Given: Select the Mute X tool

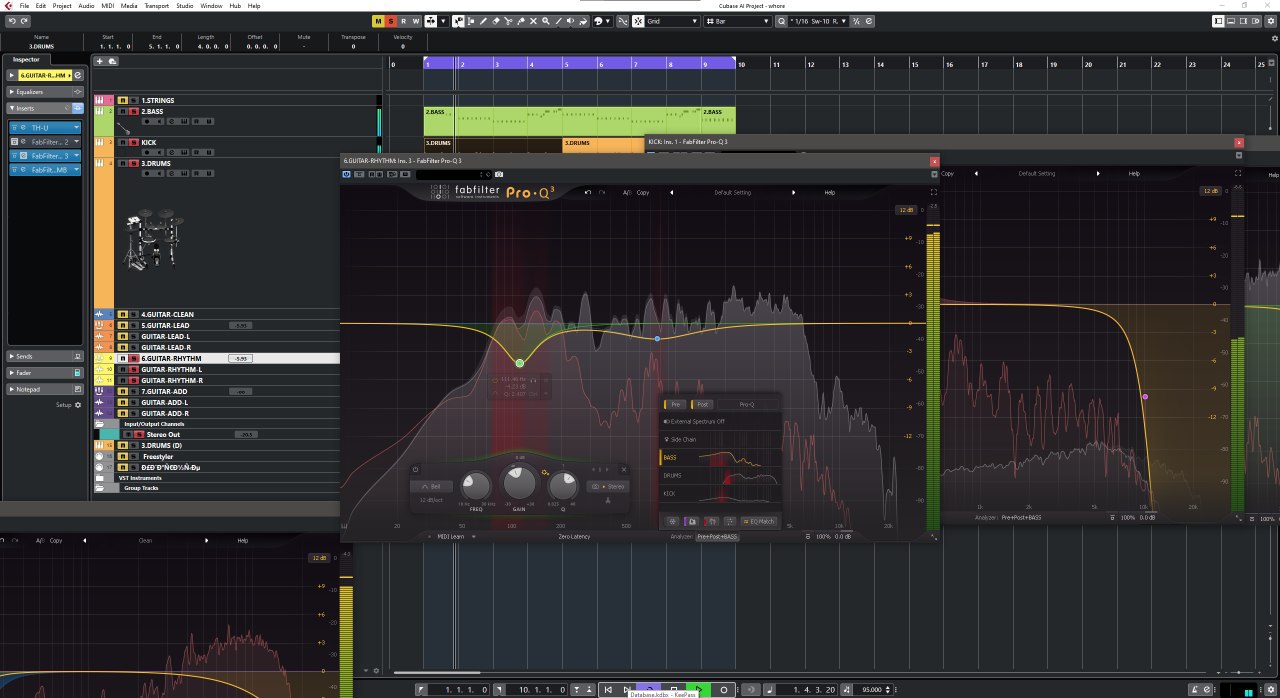Looking at the screenshot, I should pos(533,21).
